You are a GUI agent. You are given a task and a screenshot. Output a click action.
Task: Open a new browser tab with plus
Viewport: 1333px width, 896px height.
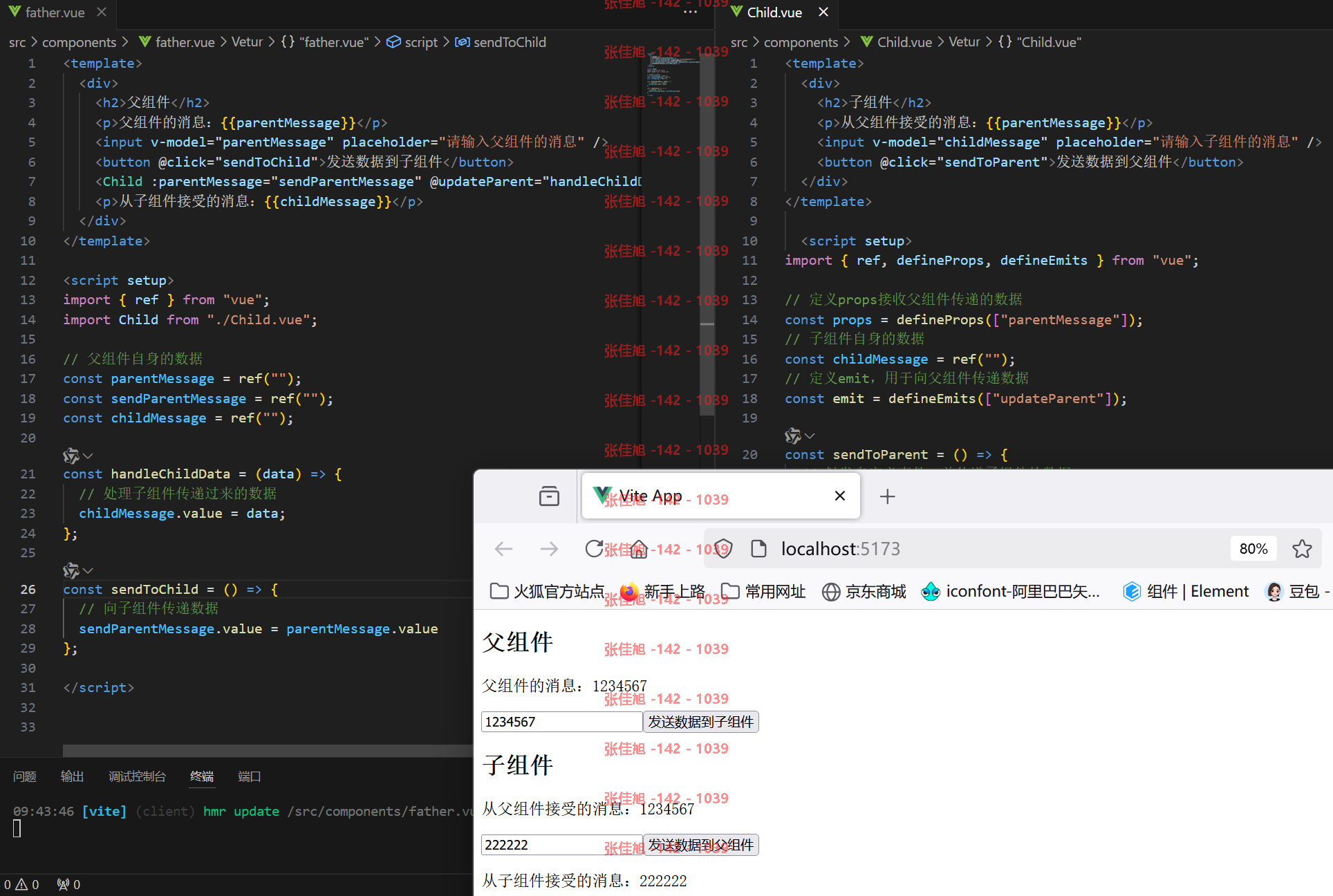pyautogui.click(x=887, y=496)
